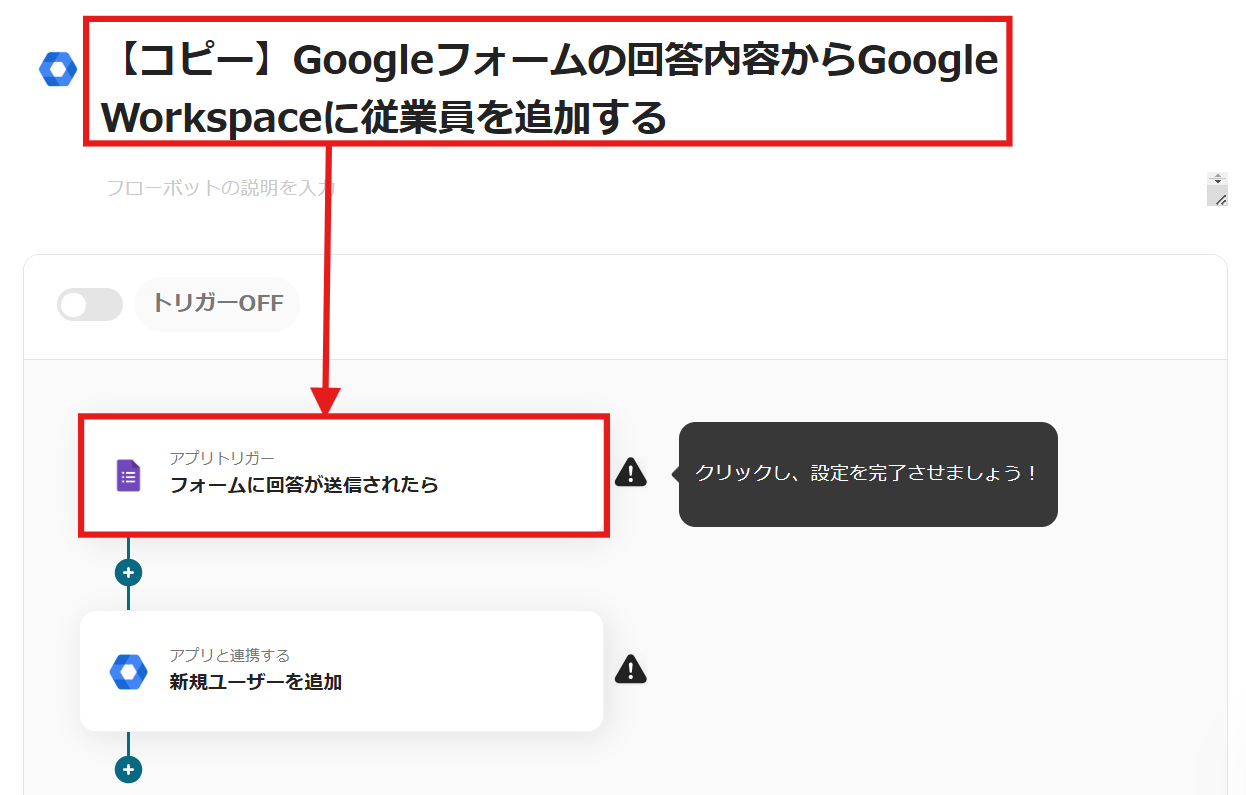Image resolution: width=1246 pixels, height=795 pixels.
Task: Click the Google Workspace logo beside the flow title
Action: tap(58, 69)
